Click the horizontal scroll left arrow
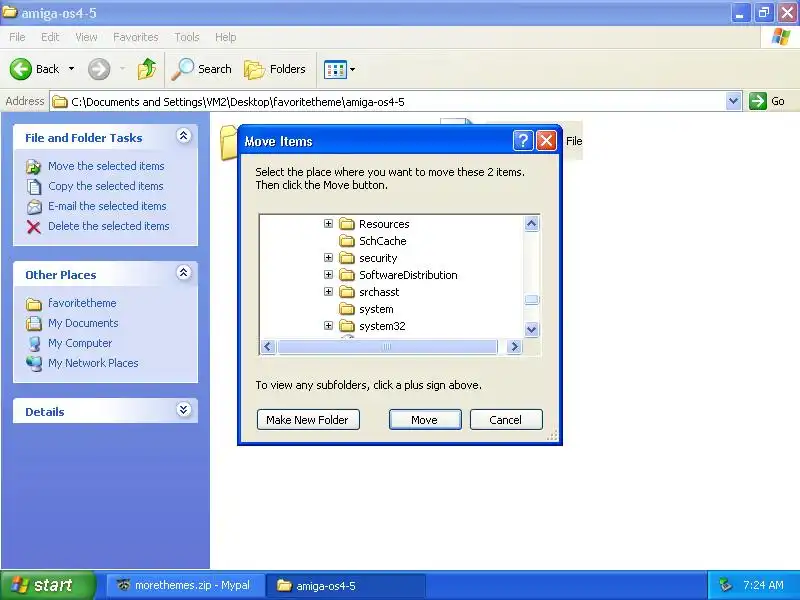 (x=268, y=347)
